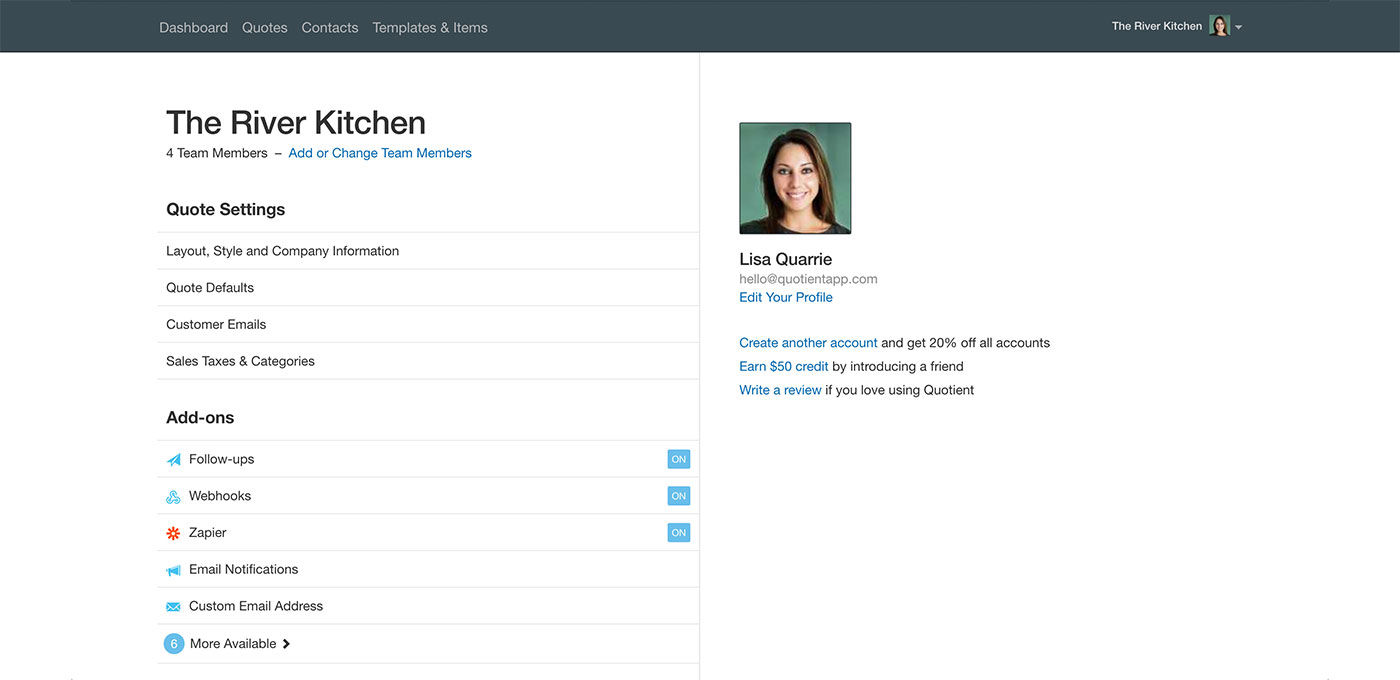
Task: Click Add or Change Team Members link
Action: click(380, 153)
